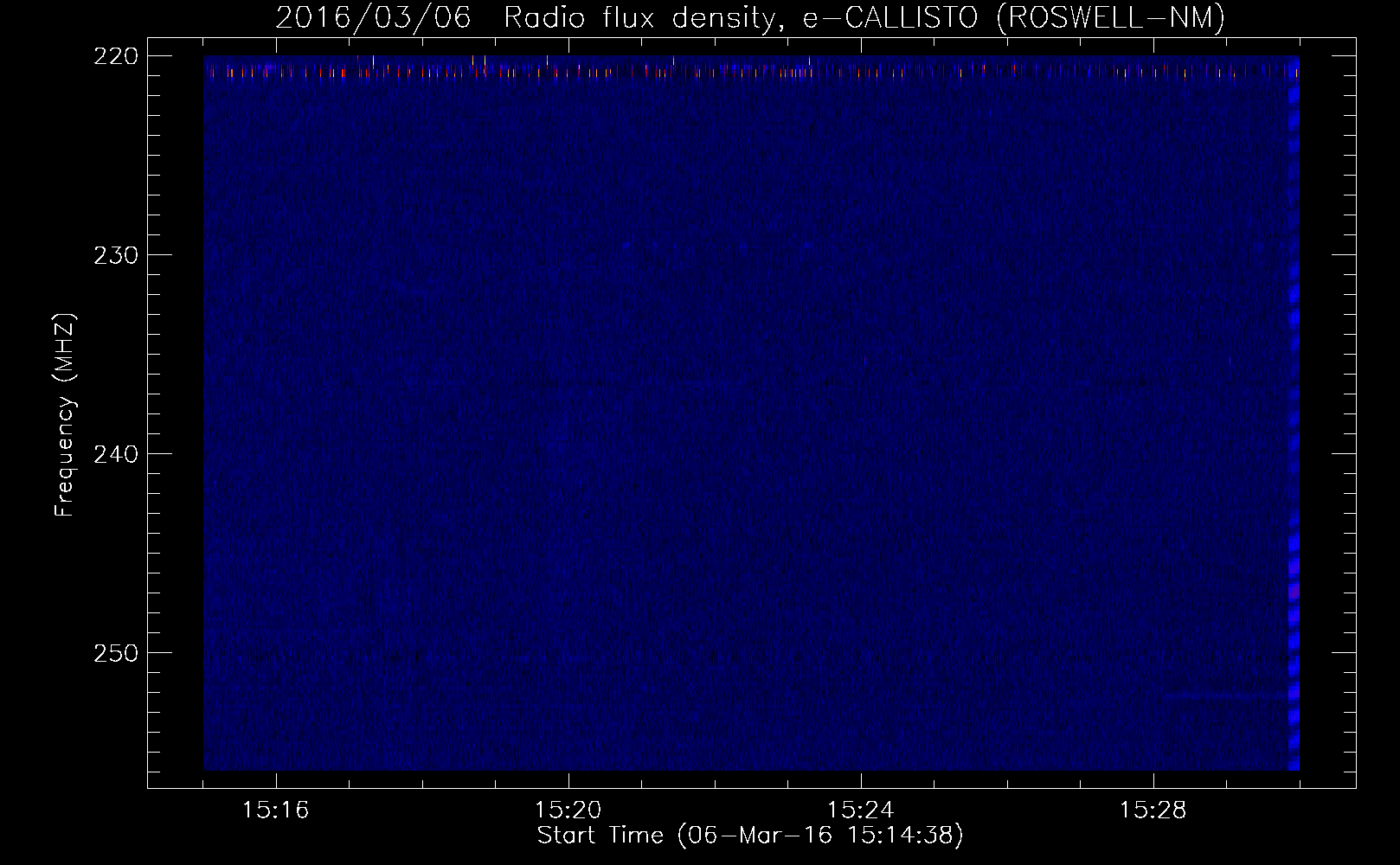Screen dimensions: 1400x865
Task: Click the 250 frequency tick label
Action: click(115, 652)
